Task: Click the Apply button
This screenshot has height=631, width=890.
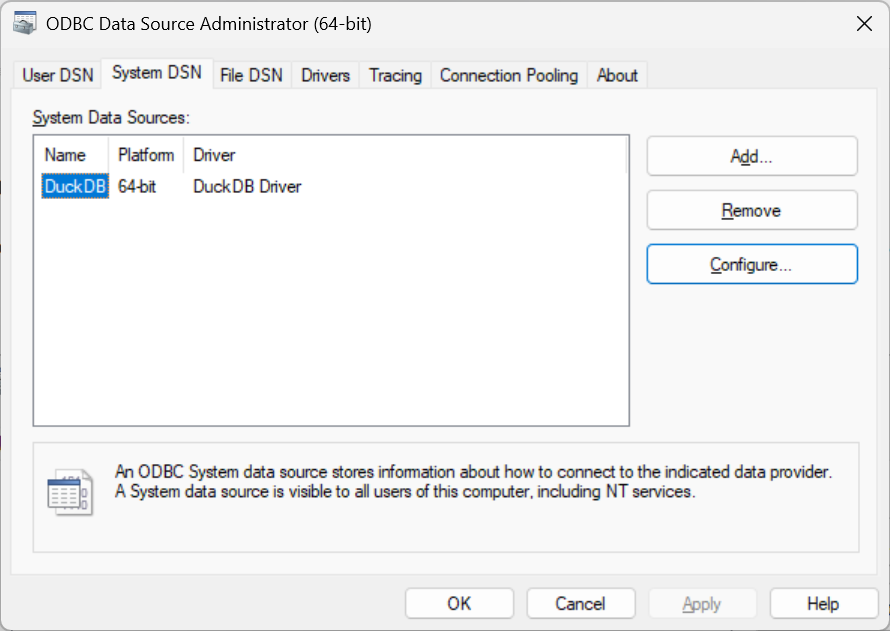Action: click(702, 603)
